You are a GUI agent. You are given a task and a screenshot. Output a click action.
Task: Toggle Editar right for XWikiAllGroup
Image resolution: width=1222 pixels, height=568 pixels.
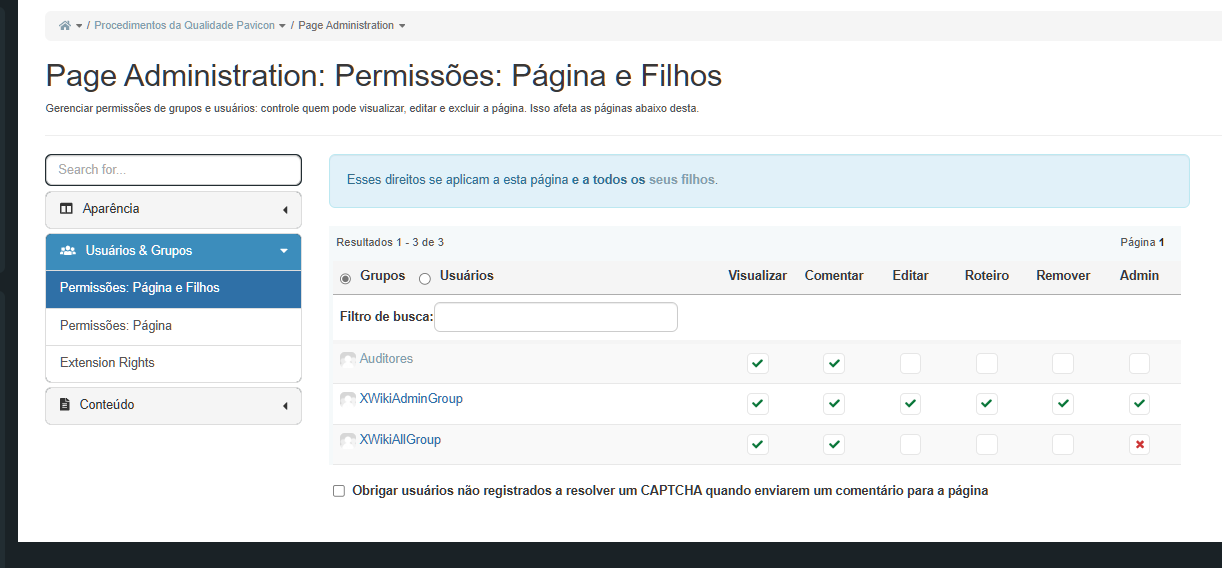click(910, 444)
